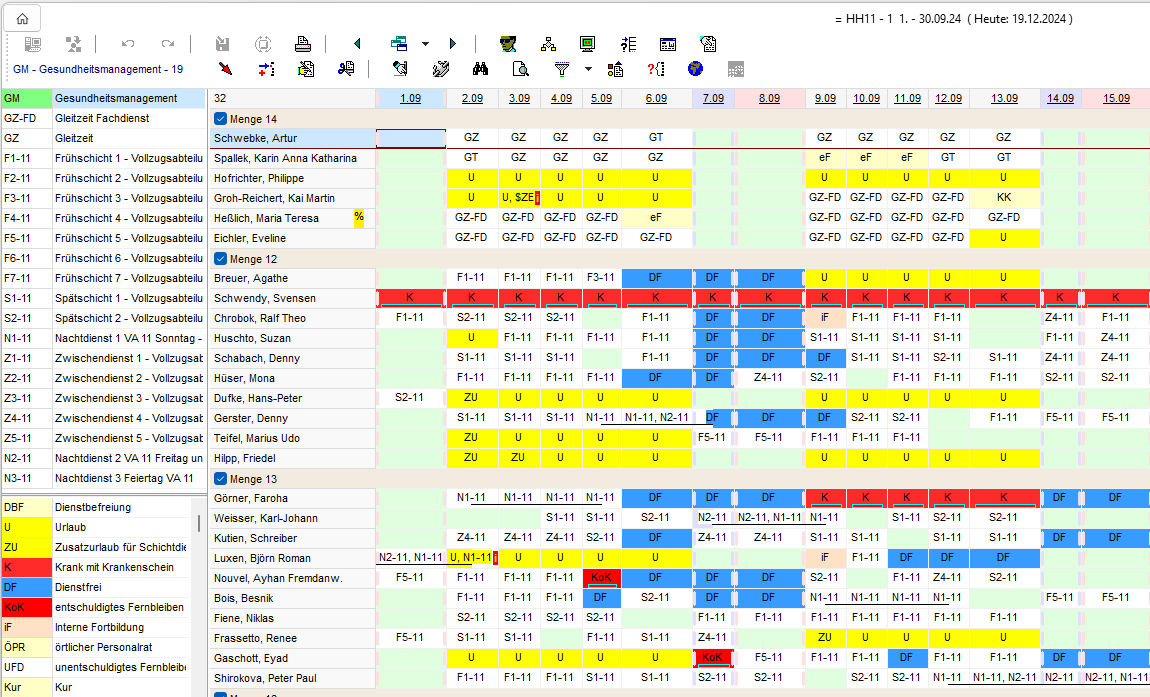
Task: Click the filter funnel icon
Action: pyautogui.click(x=562, y=69)
